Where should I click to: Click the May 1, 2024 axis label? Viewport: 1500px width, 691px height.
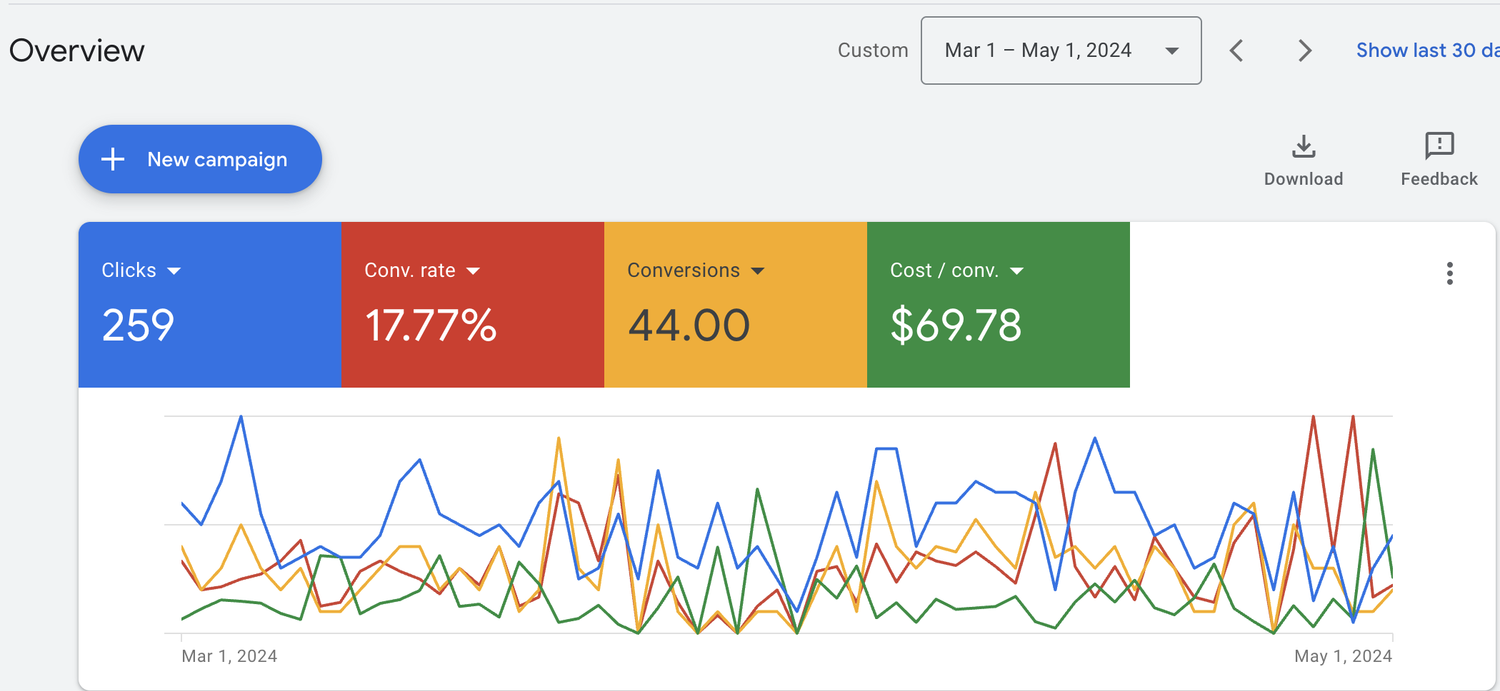click(1343, 656)
